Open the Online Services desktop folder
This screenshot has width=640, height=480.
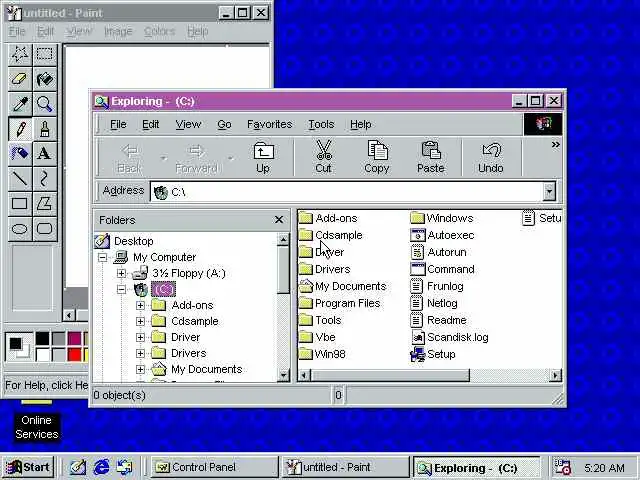coord(37,427)
